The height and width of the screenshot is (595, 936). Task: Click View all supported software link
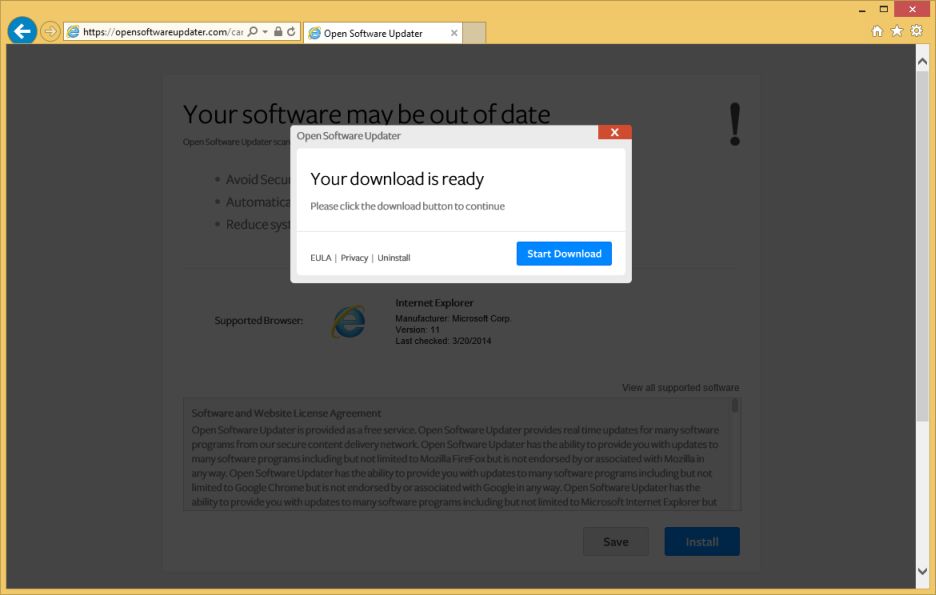pos(681,387)
